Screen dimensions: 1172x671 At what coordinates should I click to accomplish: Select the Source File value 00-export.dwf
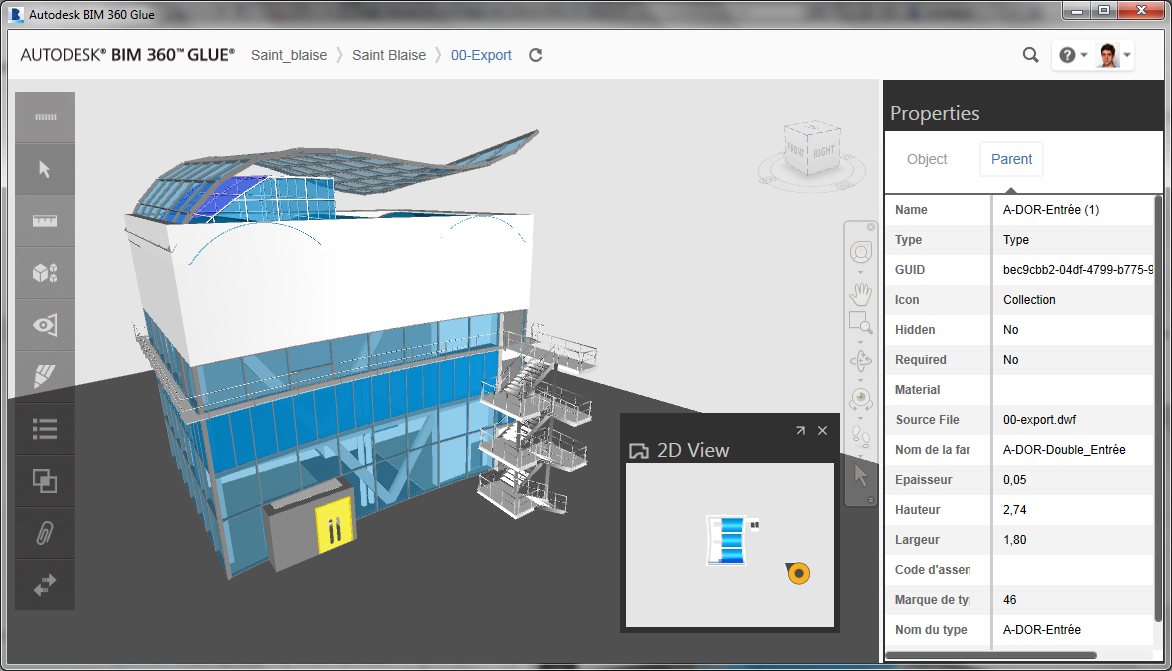point(1040,420)
